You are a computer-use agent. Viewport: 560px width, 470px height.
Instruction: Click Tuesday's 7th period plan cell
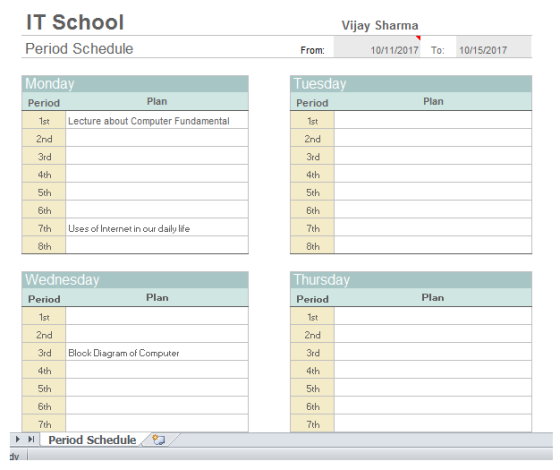point(433,228)
